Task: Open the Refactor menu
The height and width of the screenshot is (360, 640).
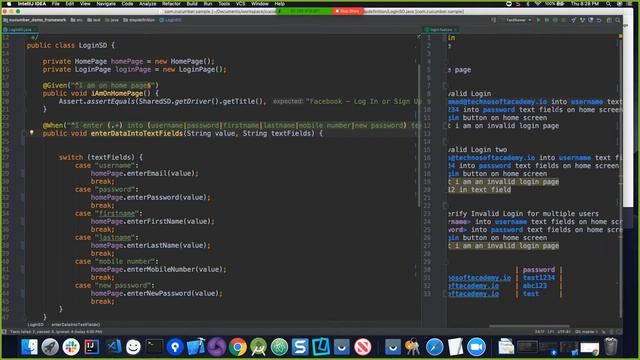Action: click(x=171, y=4)
